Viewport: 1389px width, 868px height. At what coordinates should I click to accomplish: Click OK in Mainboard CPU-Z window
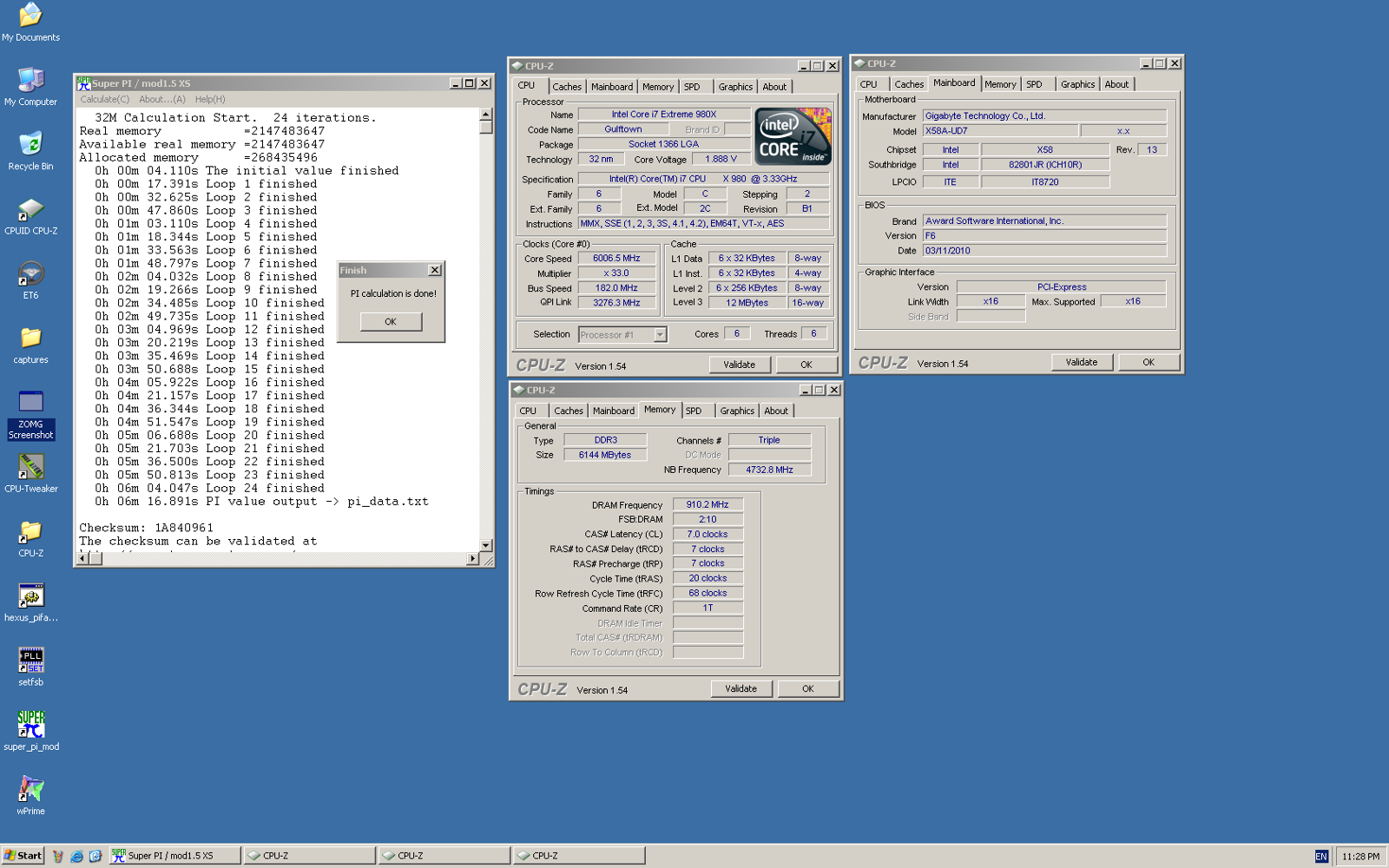pos(1149,362)
